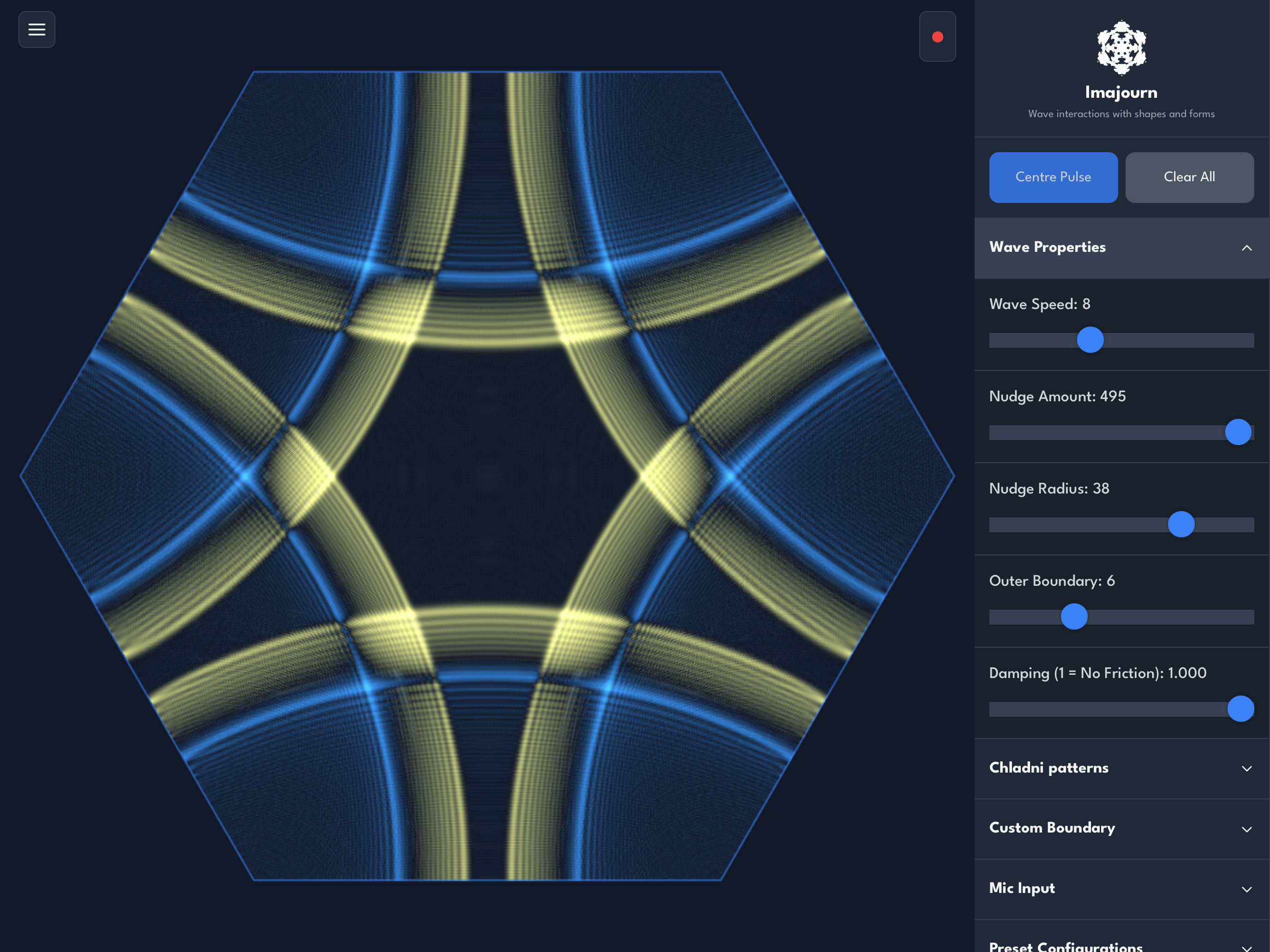Click the Imajourn snowflake logo
The height and width of the screenshot is (952, 1270).
pyautogui.click(x=1121, y=48)
